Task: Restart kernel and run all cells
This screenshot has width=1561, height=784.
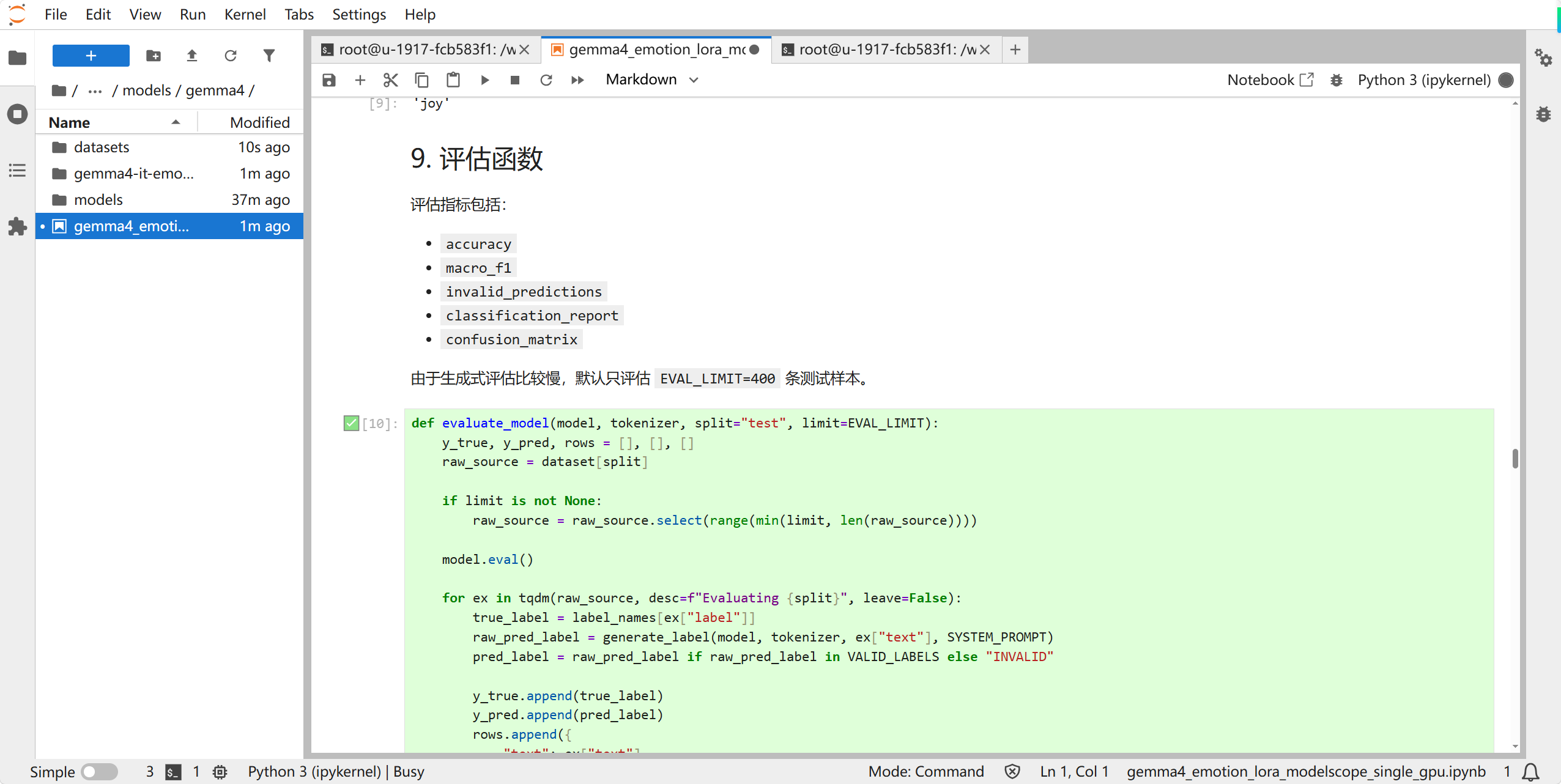Action: (x=577, y=80)
